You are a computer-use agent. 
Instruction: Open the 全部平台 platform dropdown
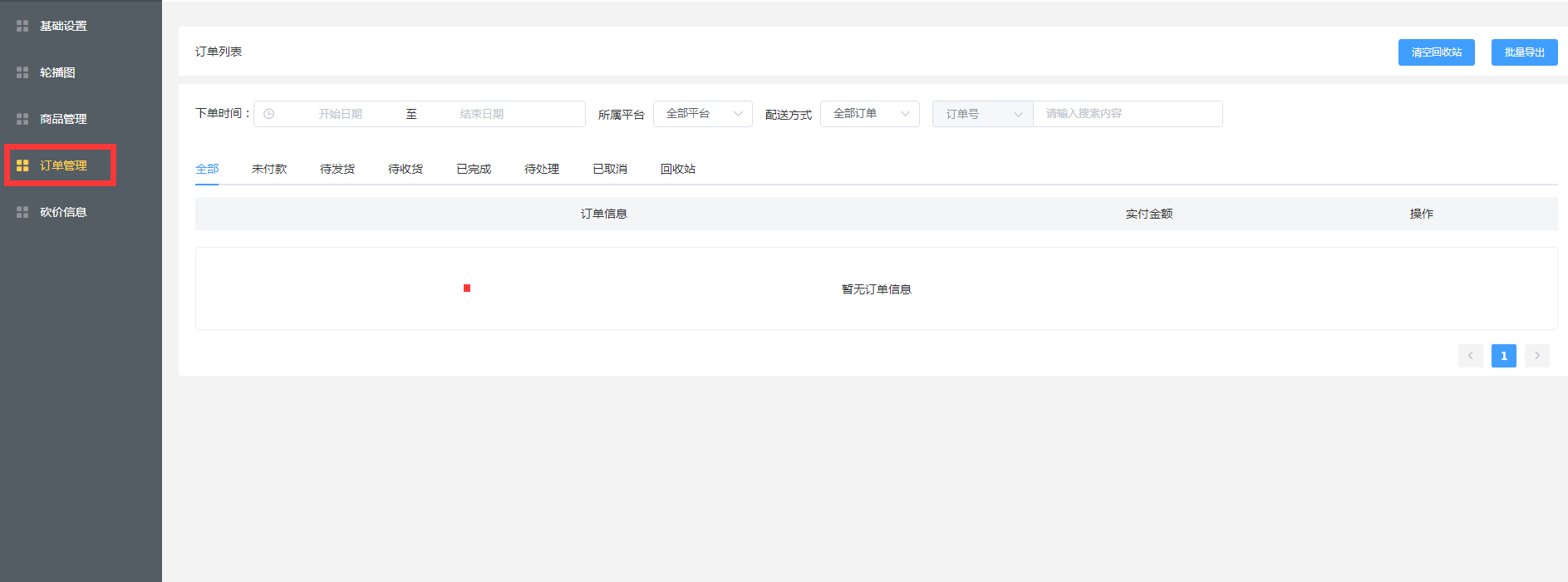(703, 114)
